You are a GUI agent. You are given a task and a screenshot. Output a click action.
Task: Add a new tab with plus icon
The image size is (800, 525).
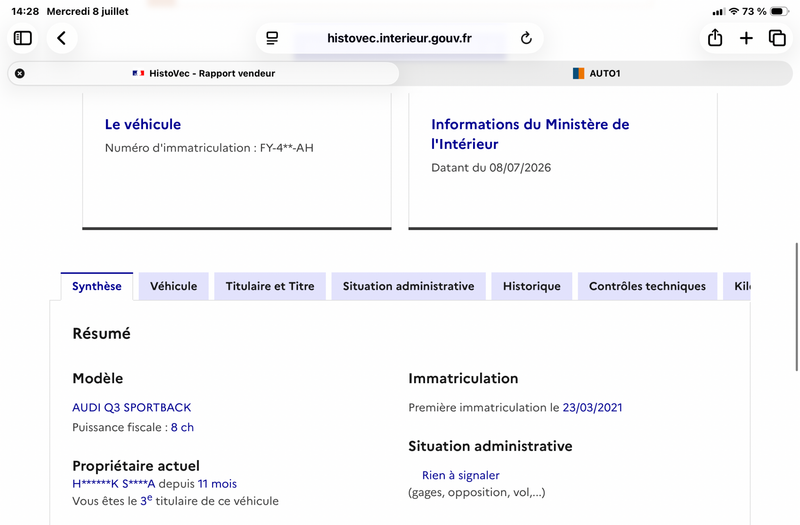click(x=746, y=38)
